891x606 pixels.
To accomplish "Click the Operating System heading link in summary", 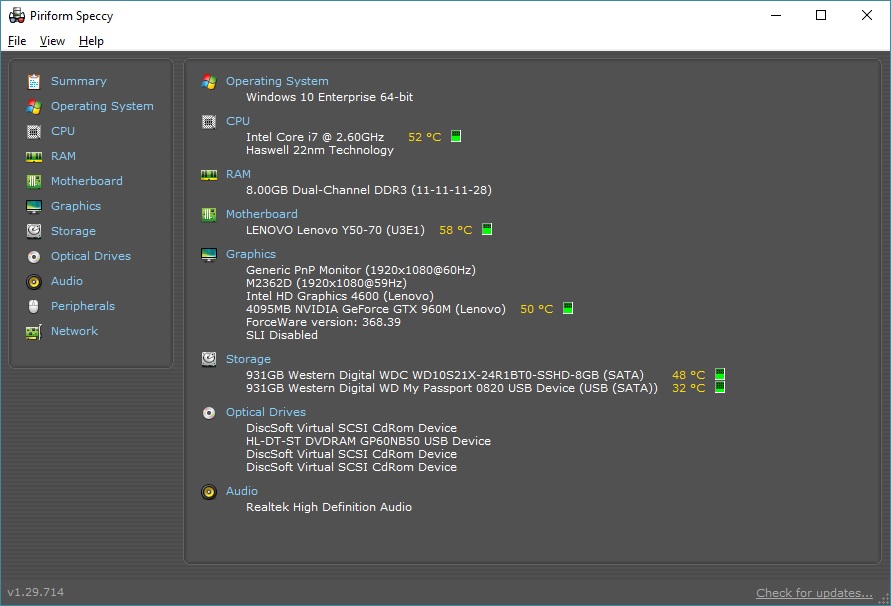I will 277,81.
